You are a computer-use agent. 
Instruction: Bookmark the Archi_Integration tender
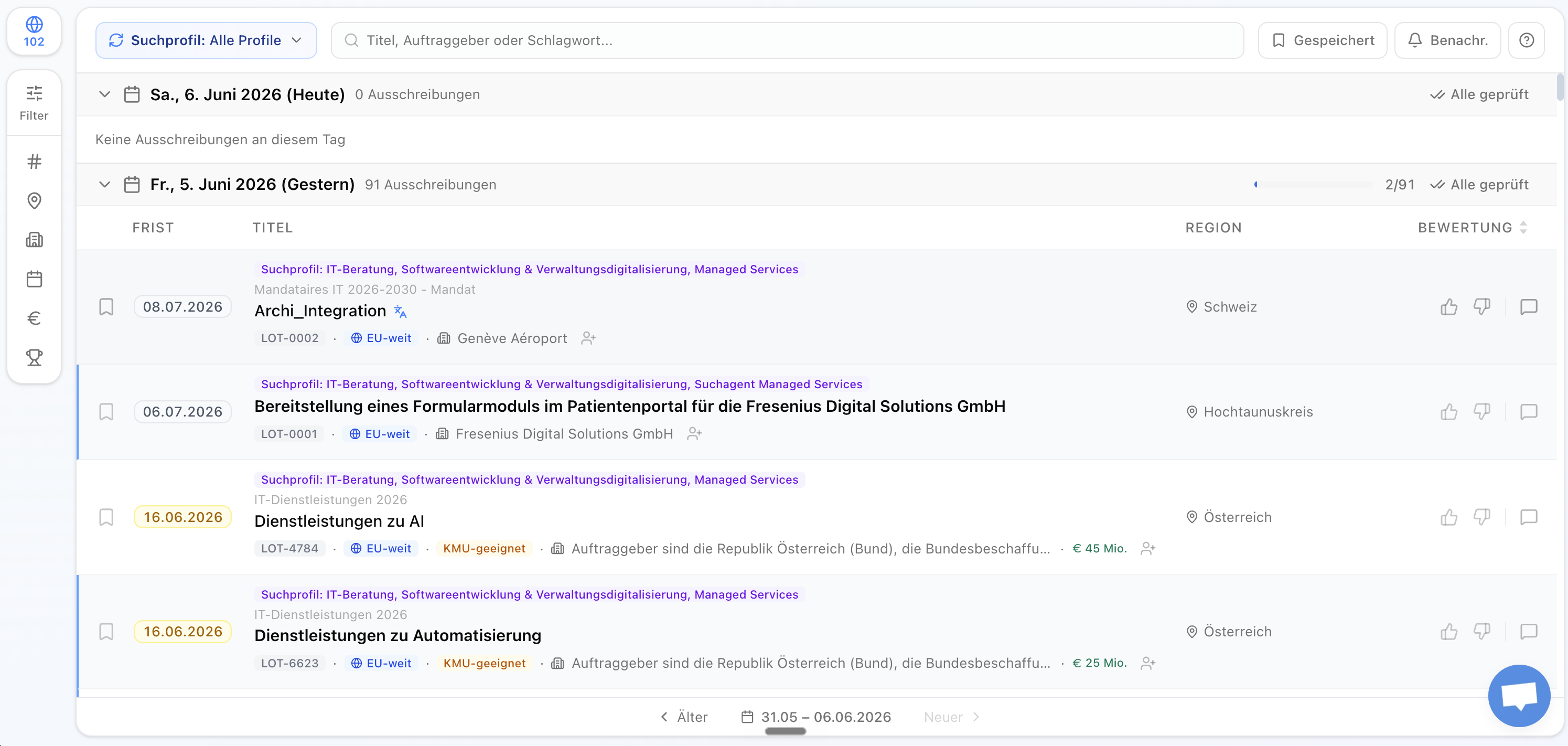[x=106, y=306]
